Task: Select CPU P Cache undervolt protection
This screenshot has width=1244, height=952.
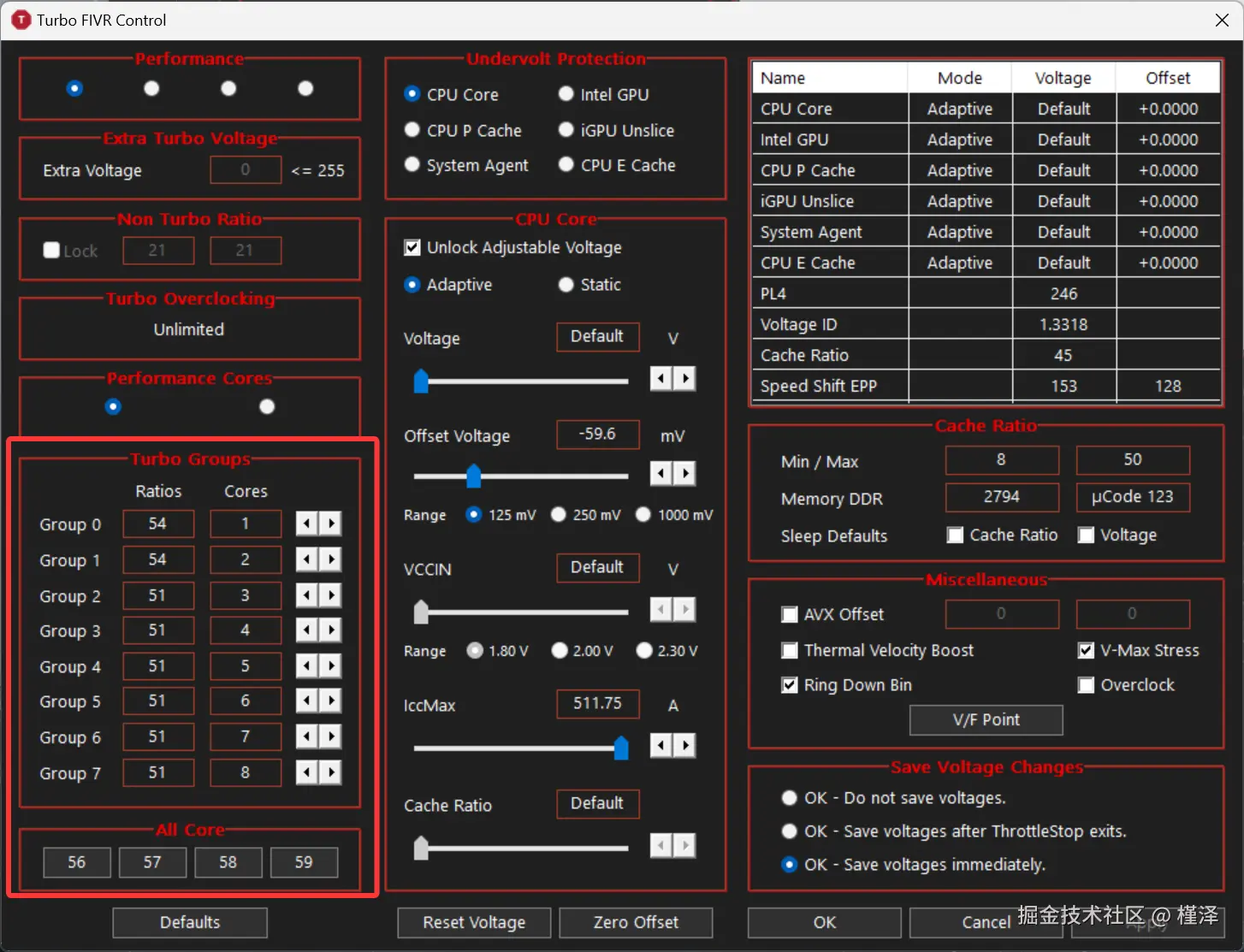Action: (412, 130)
